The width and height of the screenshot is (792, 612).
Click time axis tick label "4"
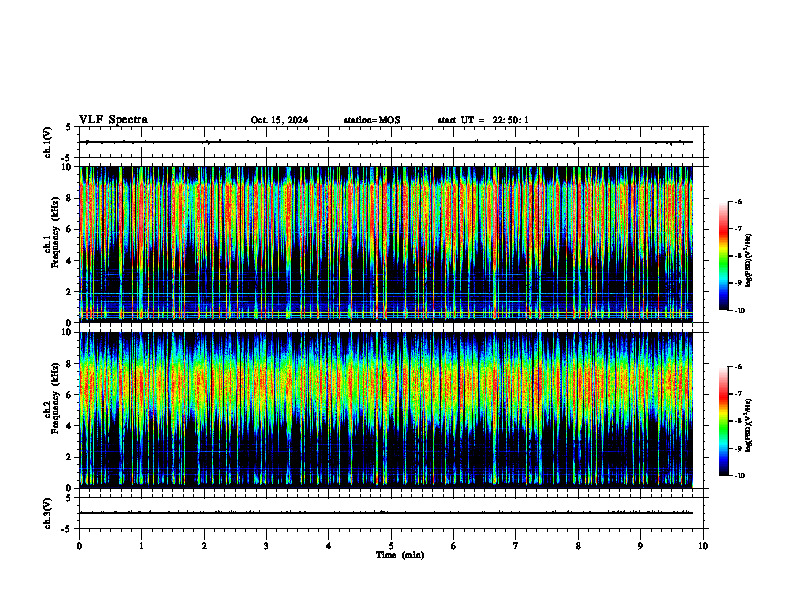[x=328, y=546]
